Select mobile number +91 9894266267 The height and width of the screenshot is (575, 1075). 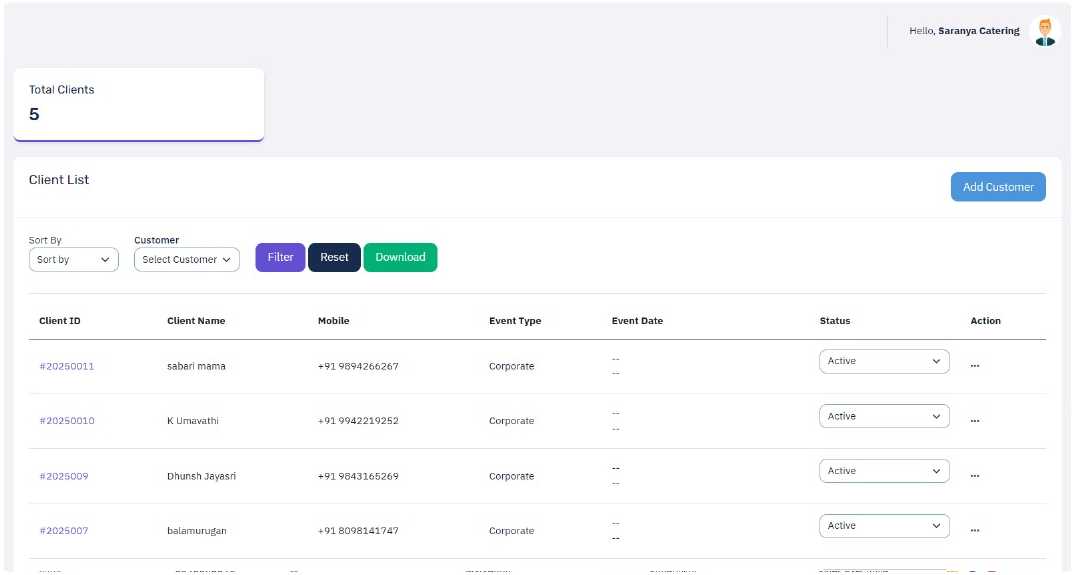click(358, 366)
